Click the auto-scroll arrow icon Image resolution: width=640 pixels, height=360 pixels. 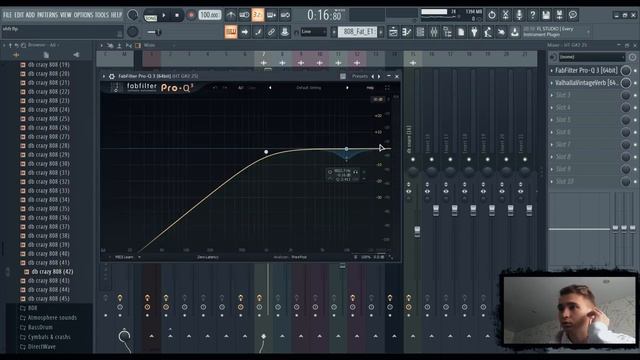(x=244, y=32)
